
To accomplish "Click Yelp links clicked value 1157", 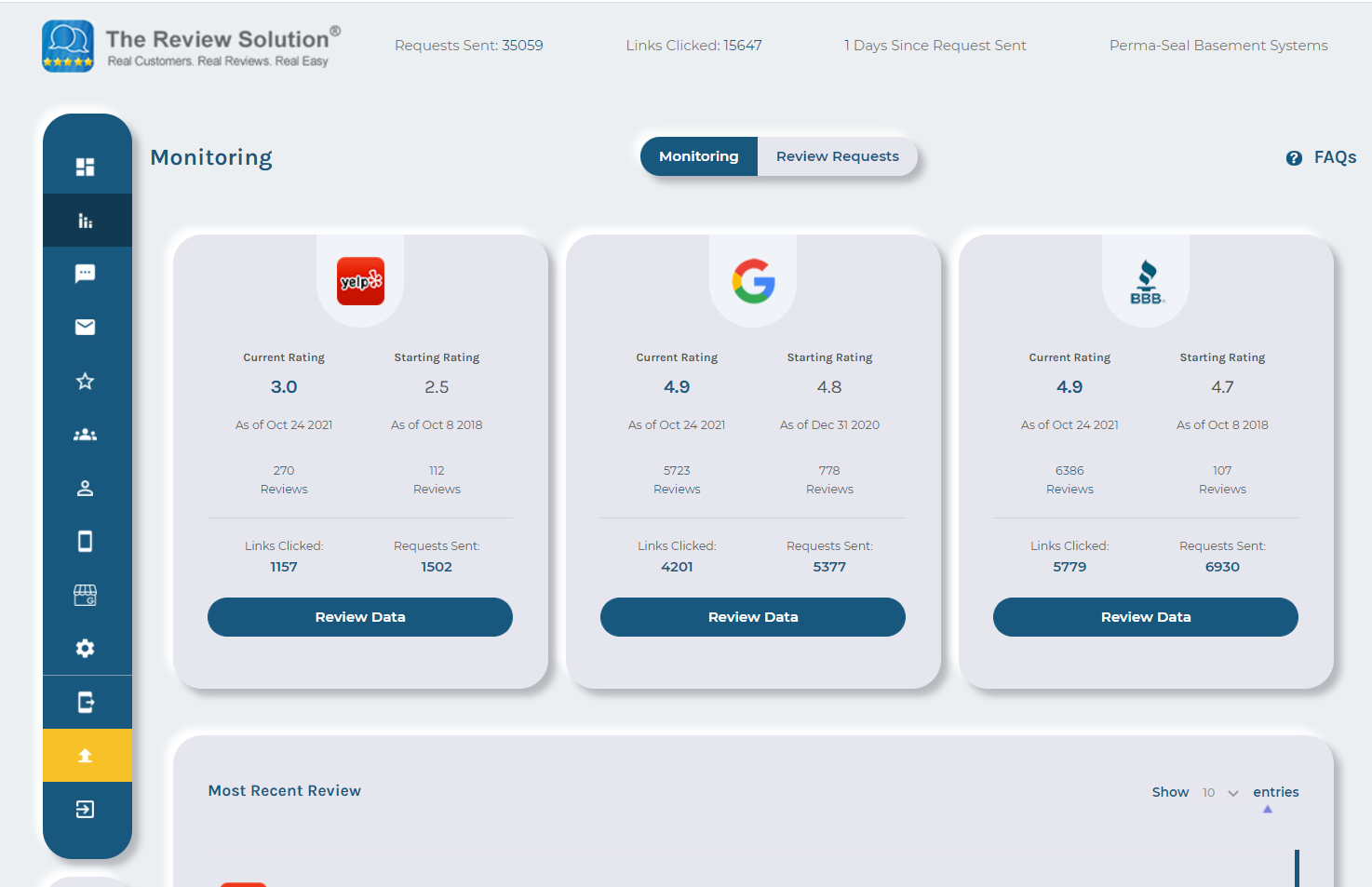I will tap(284, 567).
